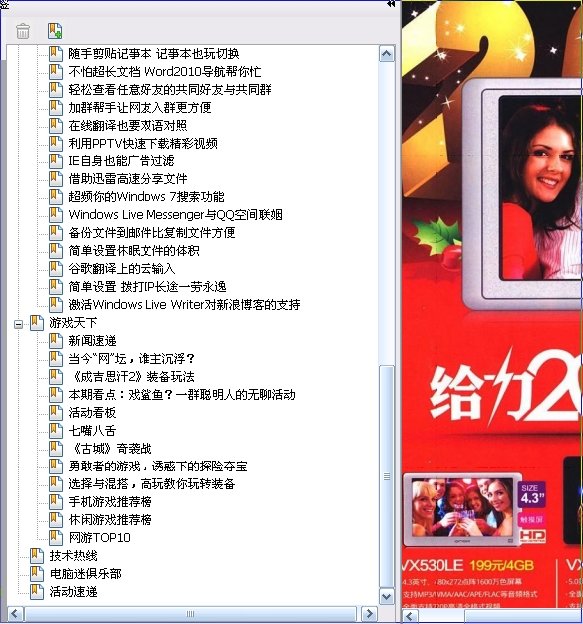Screen dimensions: 583x624
Task: Click the bookmark panel scroll left arrow
Action: point(15,614)
